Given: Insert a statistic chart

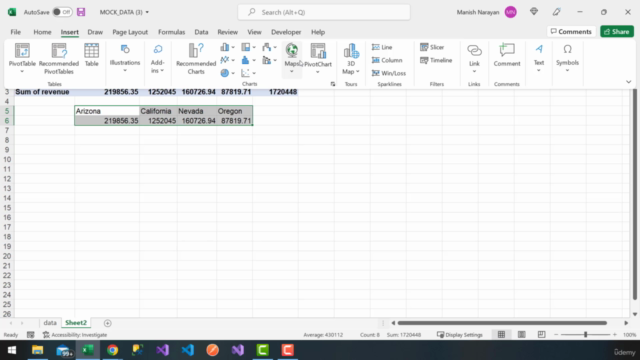Looking at the screenshot, I should point(248,60).
